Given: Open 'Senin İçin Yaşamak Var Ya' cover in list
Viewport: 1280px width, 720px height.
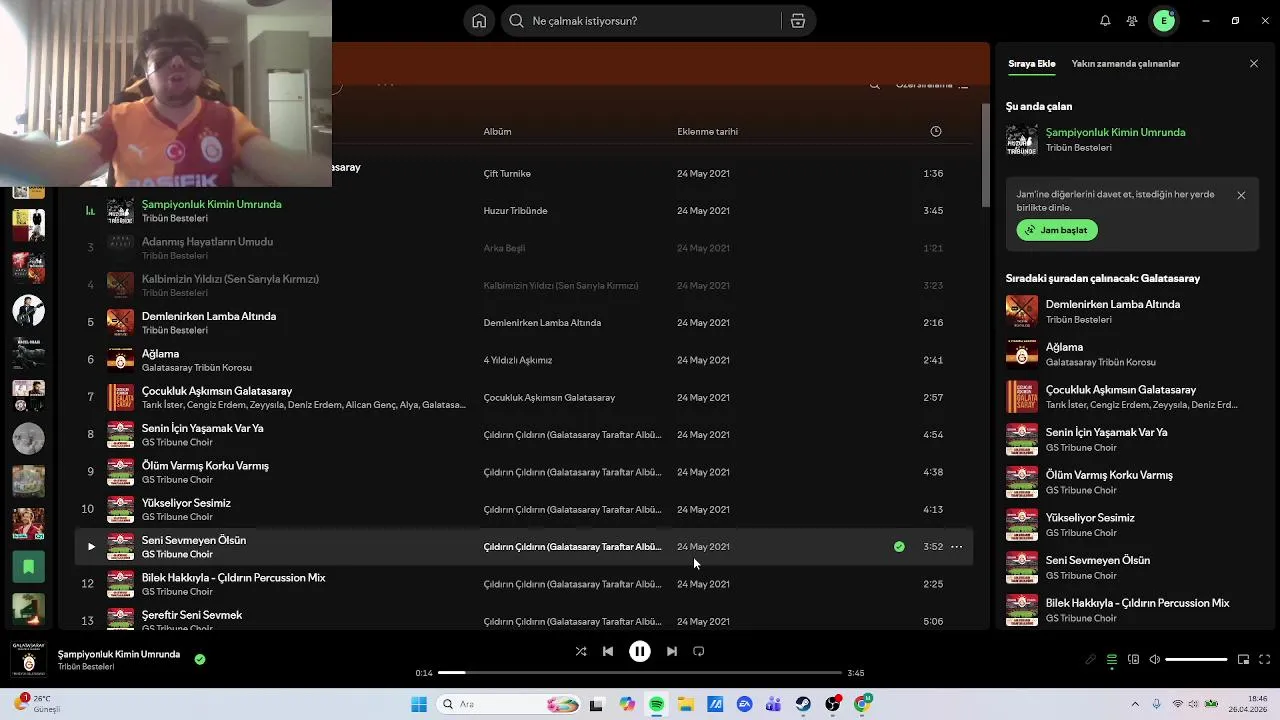Looking at the screenshot, I should (120, 435).
